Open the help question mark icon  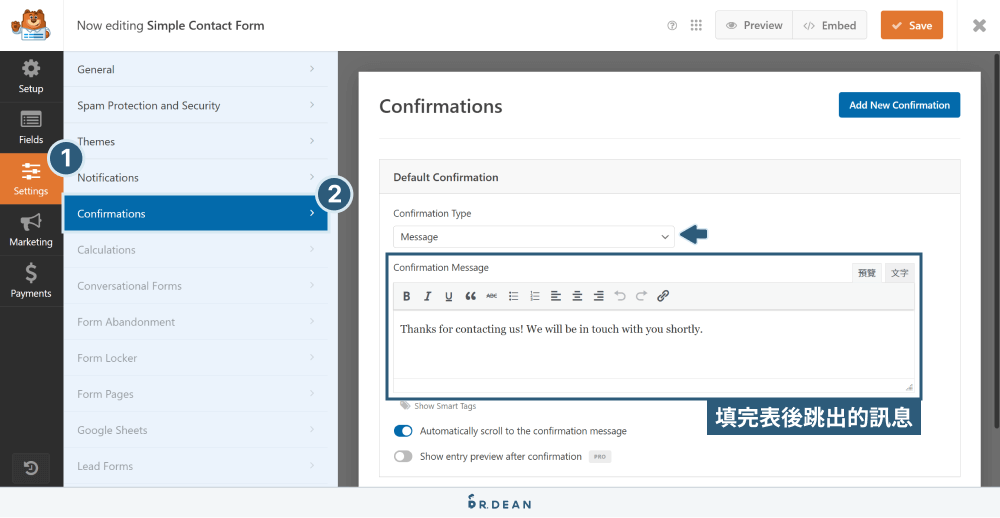672,26
